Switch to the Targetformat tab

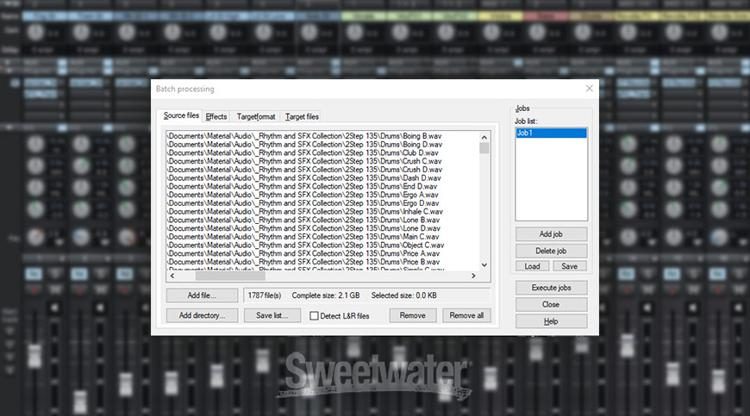256,117
